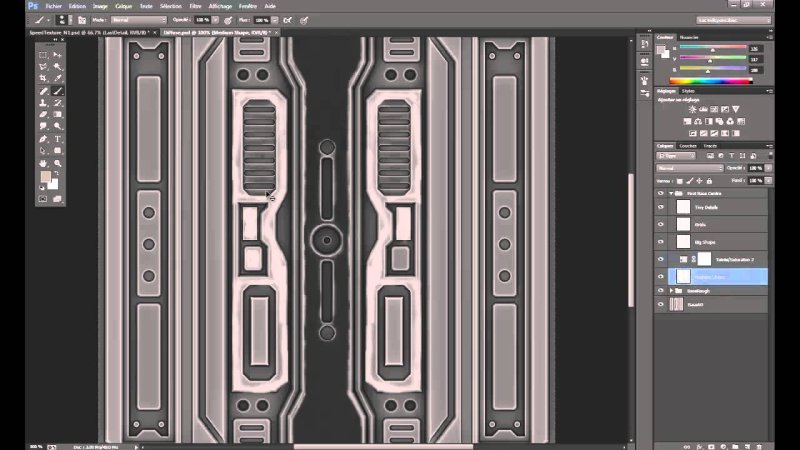Hide the Teinte/Saturation 2 adjustment layer
Viewport: 800px width, 450px height.
(661, 258)
